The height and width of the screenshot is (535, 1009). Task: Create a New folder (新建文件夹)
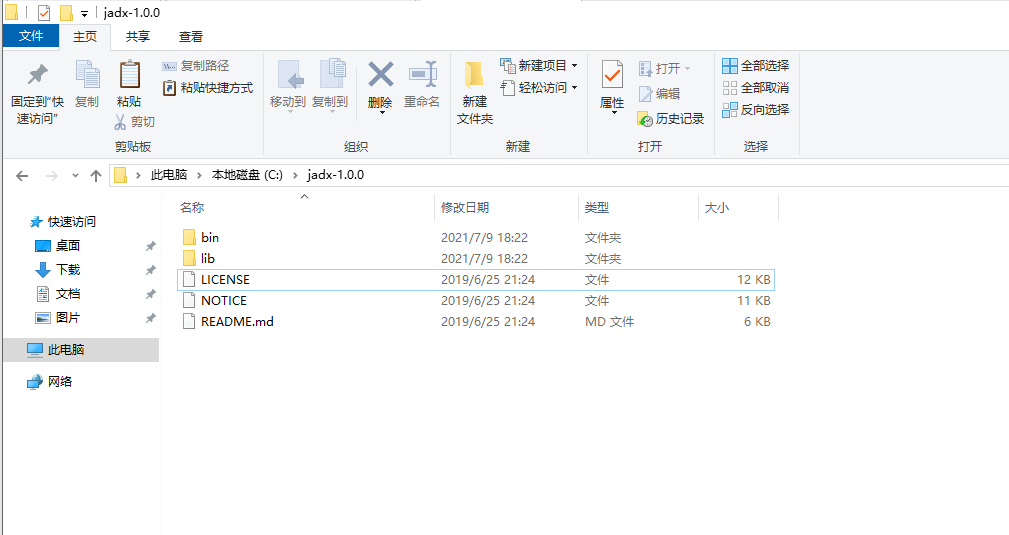(x=474, y=93)
